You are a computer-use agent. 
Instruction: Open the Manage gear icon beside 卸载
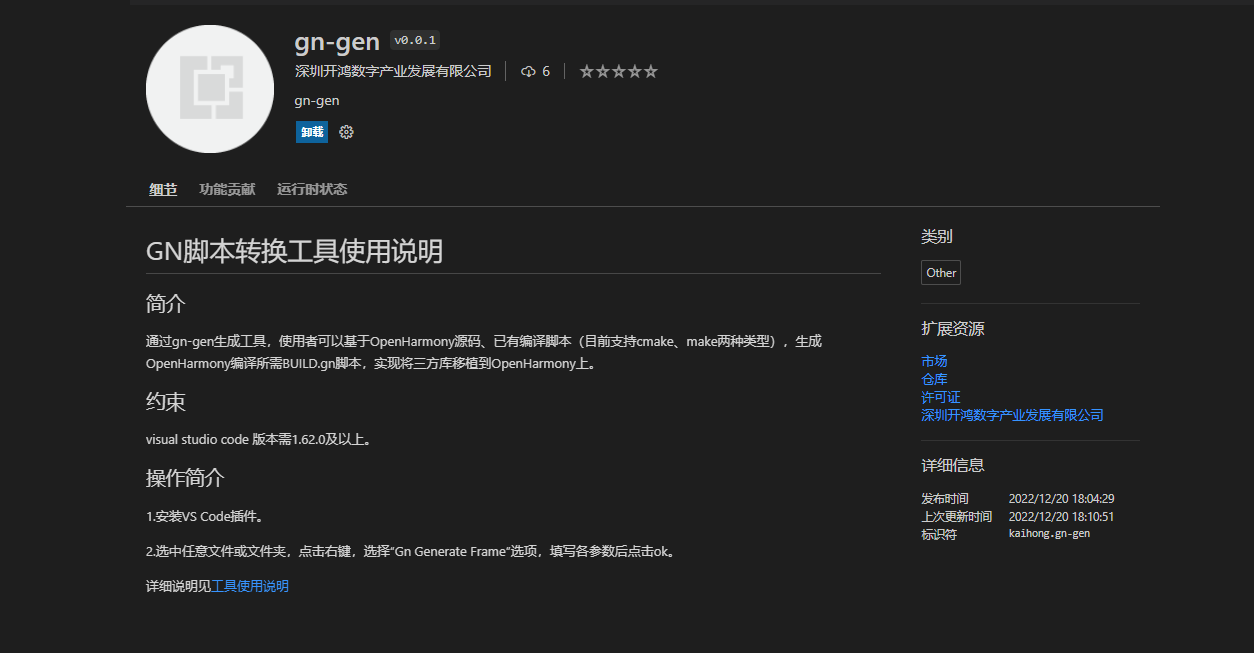coord(346,132)
